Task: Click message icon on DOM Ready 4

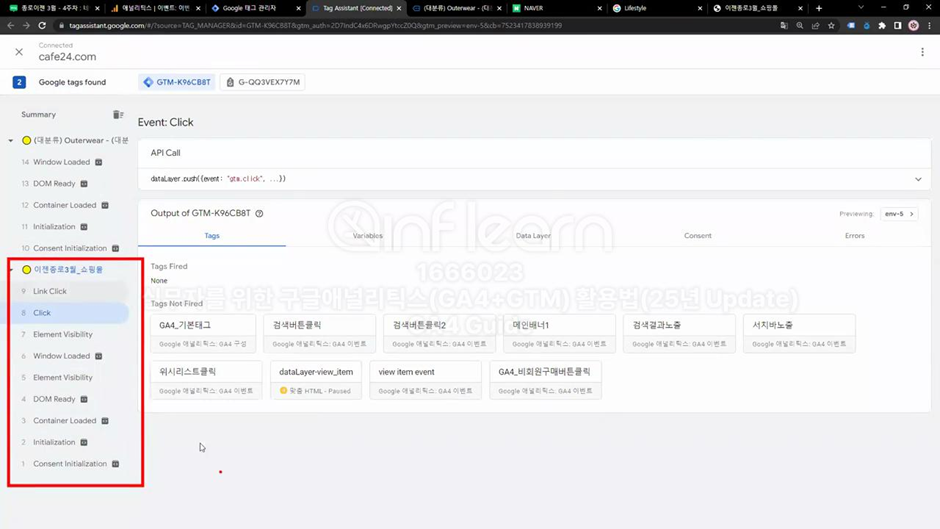Action: click(x=84, y=399)
